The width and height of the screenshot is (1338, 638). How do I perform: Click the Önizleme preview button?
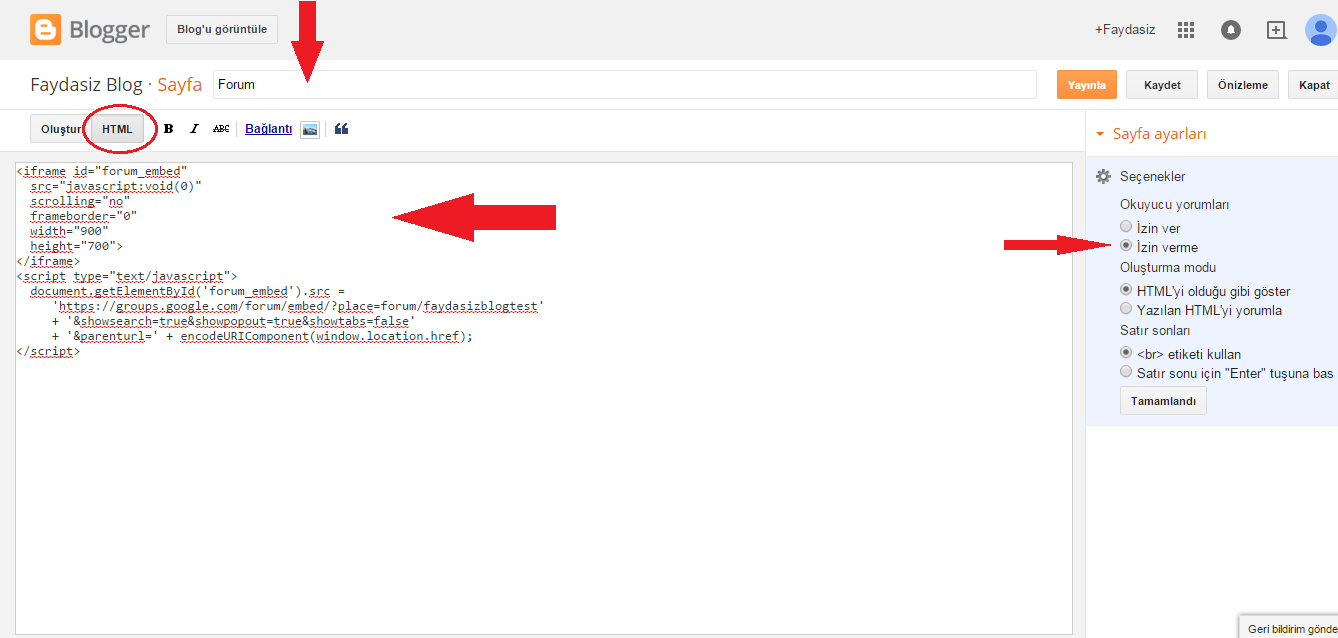click(1243, 85)
